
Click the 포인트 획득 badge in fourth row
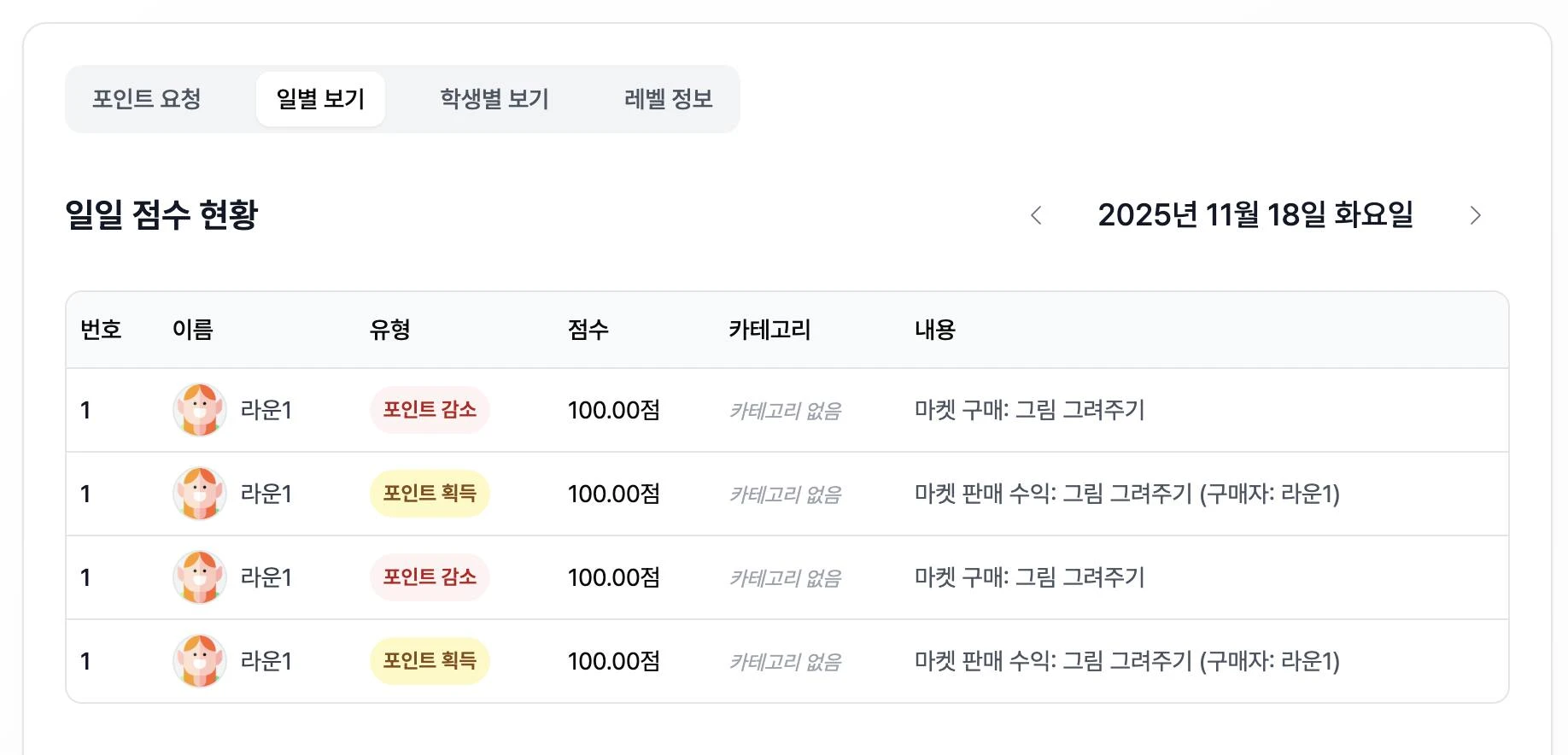(x=430, y=661)
